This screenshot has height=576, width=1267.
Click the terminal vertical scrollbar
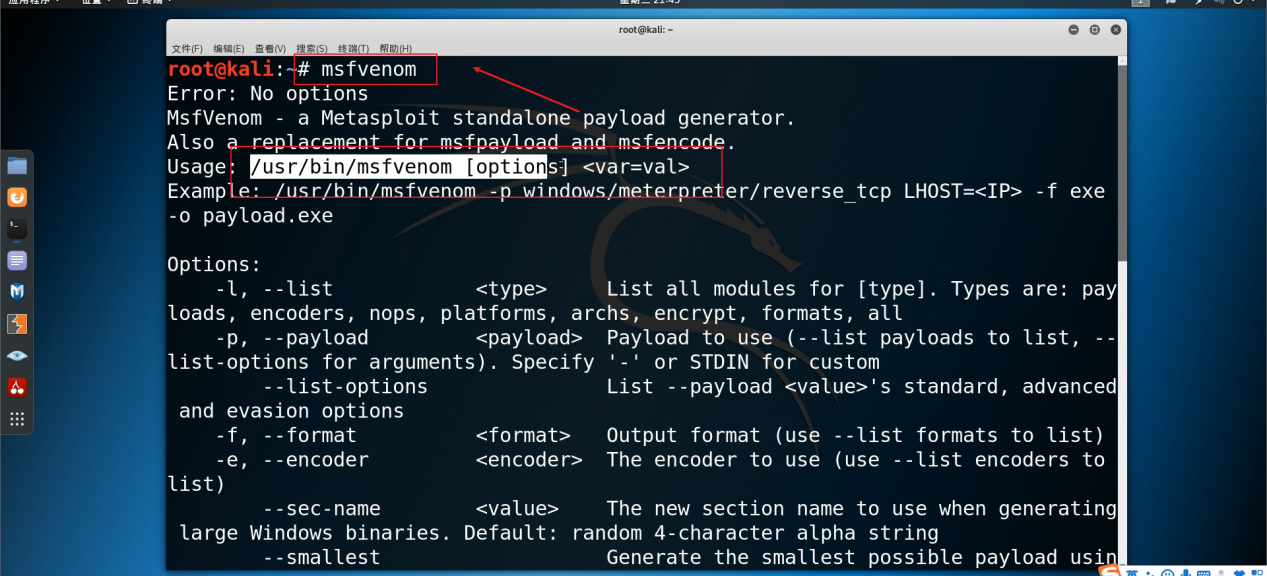tap(1121, 313)
